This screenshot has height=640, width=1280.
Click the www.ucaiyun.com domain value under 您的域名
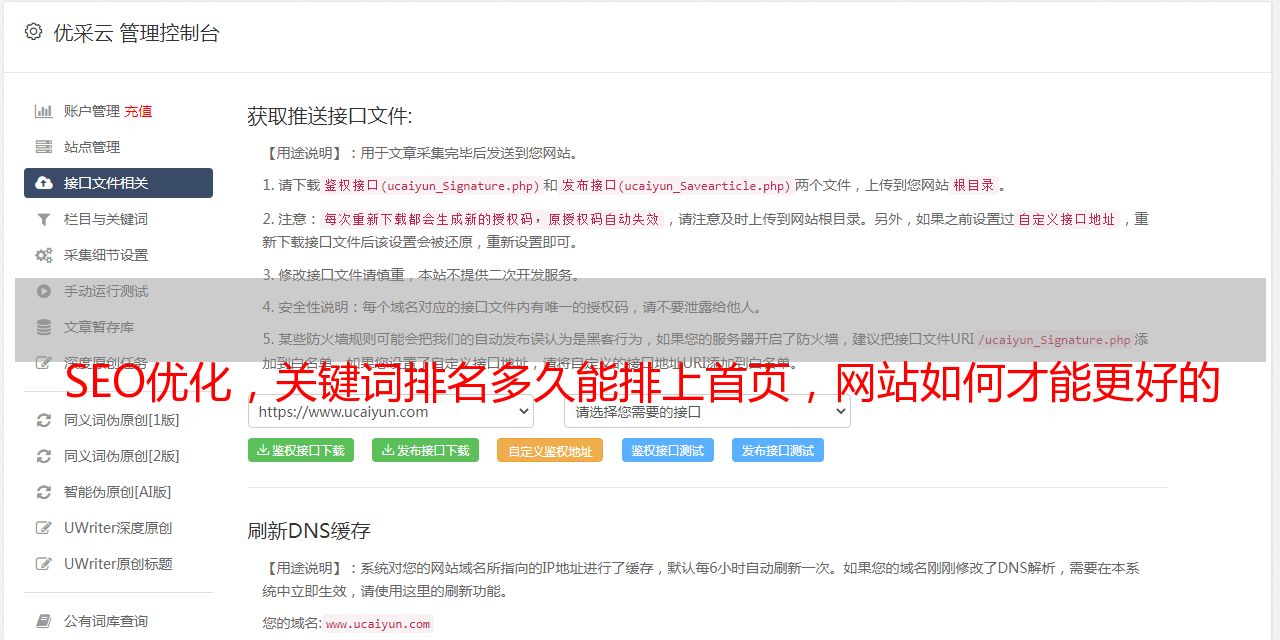click(x=378, y=624)
